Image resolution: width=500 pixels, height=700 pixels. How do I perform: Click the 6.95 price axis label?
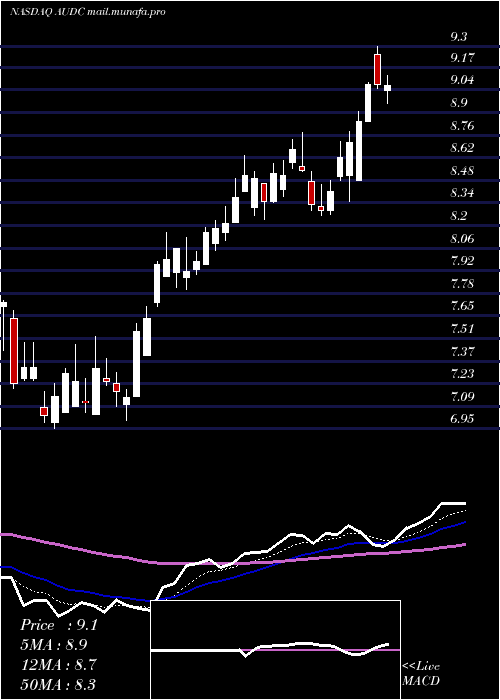click(462, 419)
